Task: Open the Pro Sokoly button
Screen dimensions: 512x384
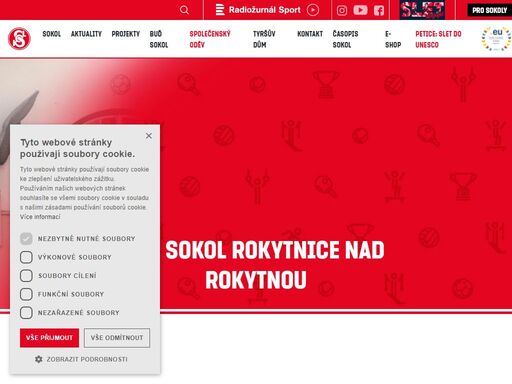Action: click(489, 10)
